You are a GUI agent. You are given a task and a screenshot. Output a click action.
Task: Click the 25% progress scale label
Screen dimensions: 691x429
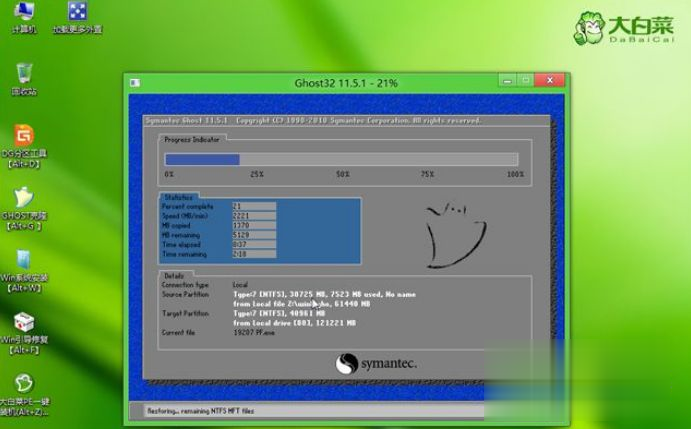coord(257,174)
